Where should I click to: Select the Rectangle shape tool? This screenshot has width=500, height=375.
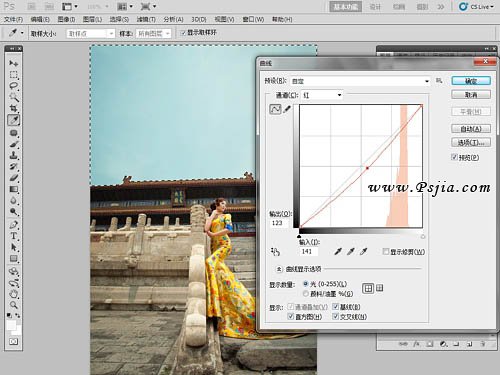(13, 258)
